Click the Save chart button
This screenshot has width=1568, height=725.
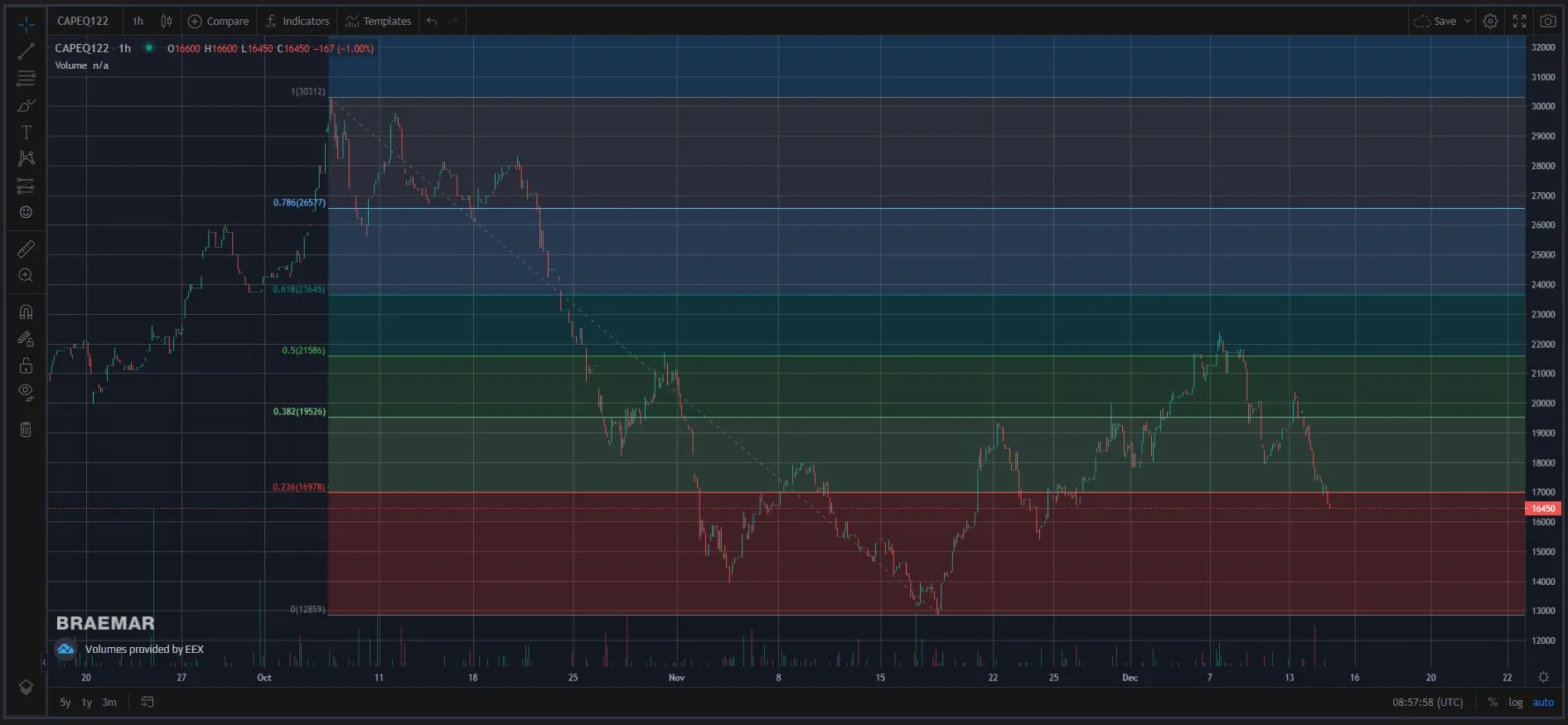coord(1435,21)
